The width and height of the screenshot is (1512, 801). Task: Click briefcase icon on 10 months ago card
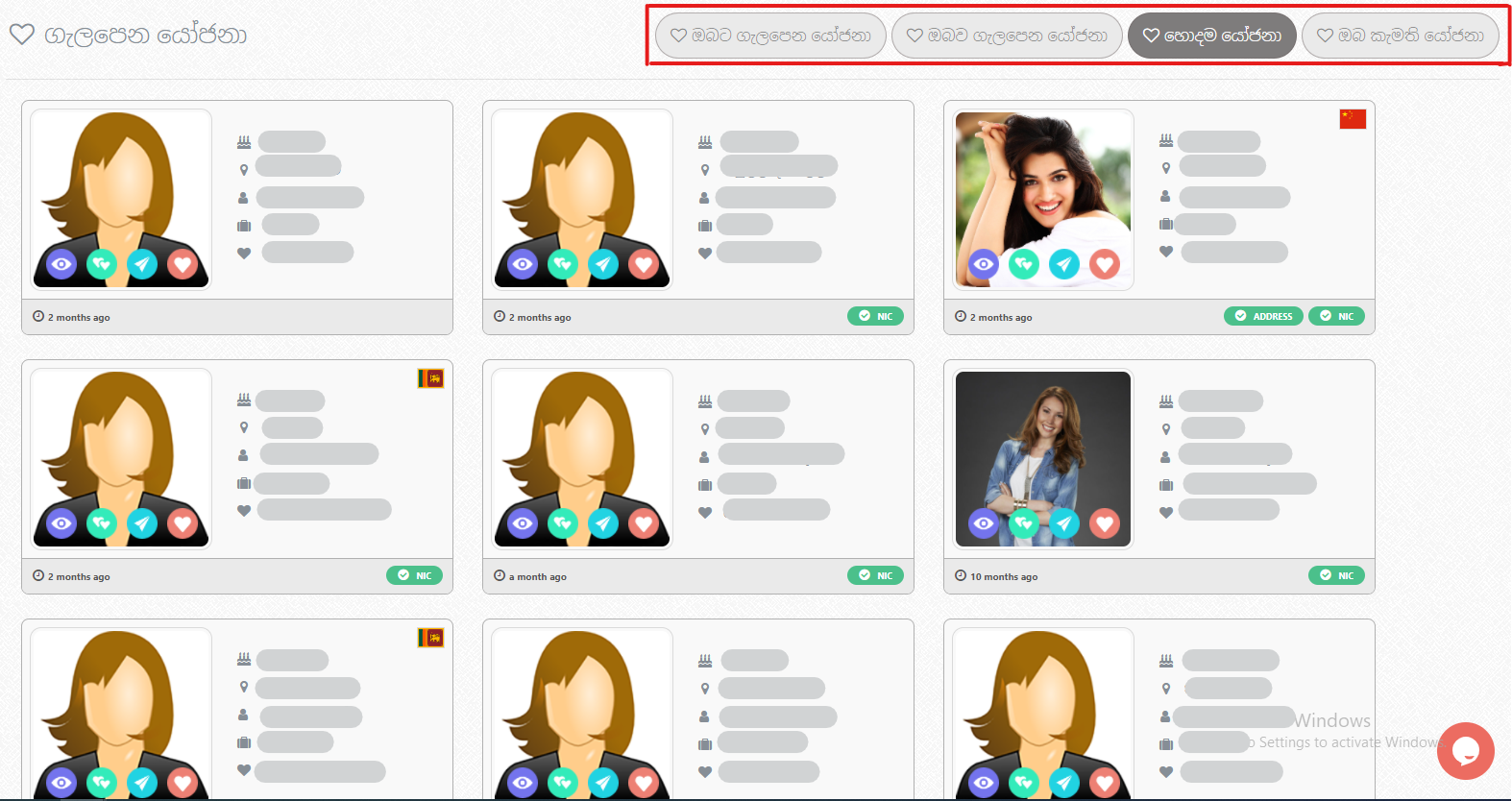pyautogui.click(x=1166, y=484)
